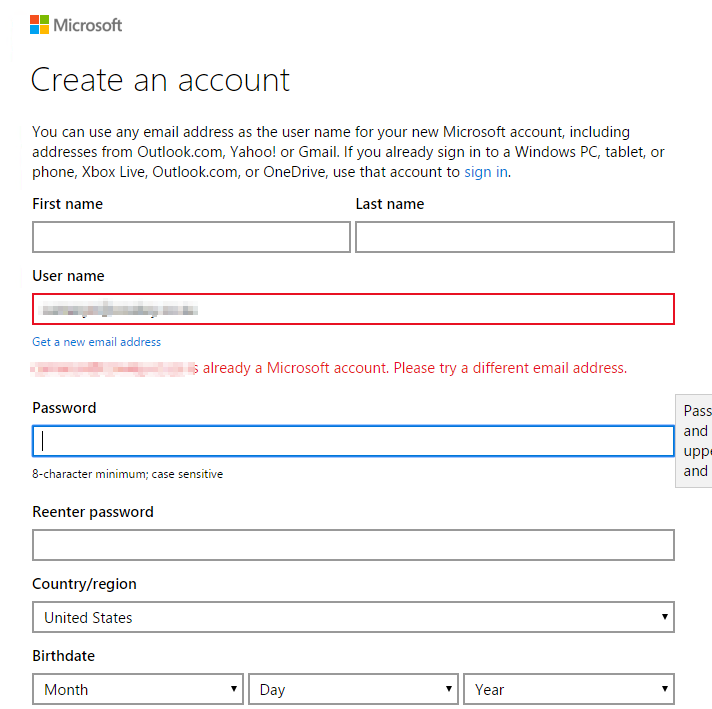This screenshot has width=712, height=709.
Task: Open the Country/region dropdown
Action: (353, 617)
